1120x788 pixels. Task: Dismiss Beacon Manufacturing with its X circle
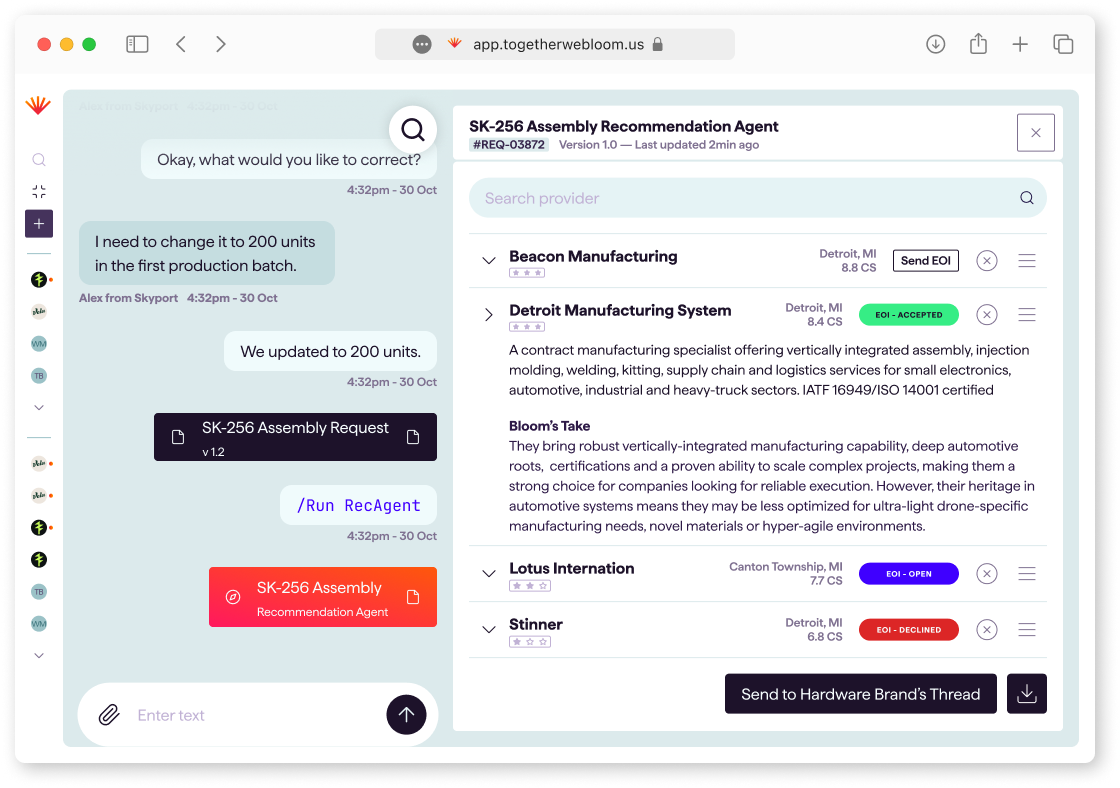tap(986, 260)
